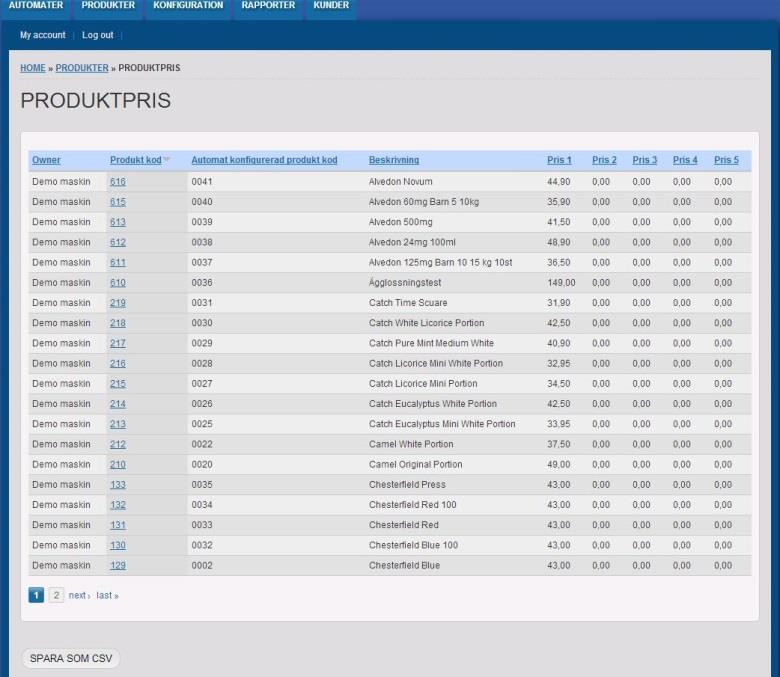
Task: Open product code 219 link
Action: [x=118, y=303]
